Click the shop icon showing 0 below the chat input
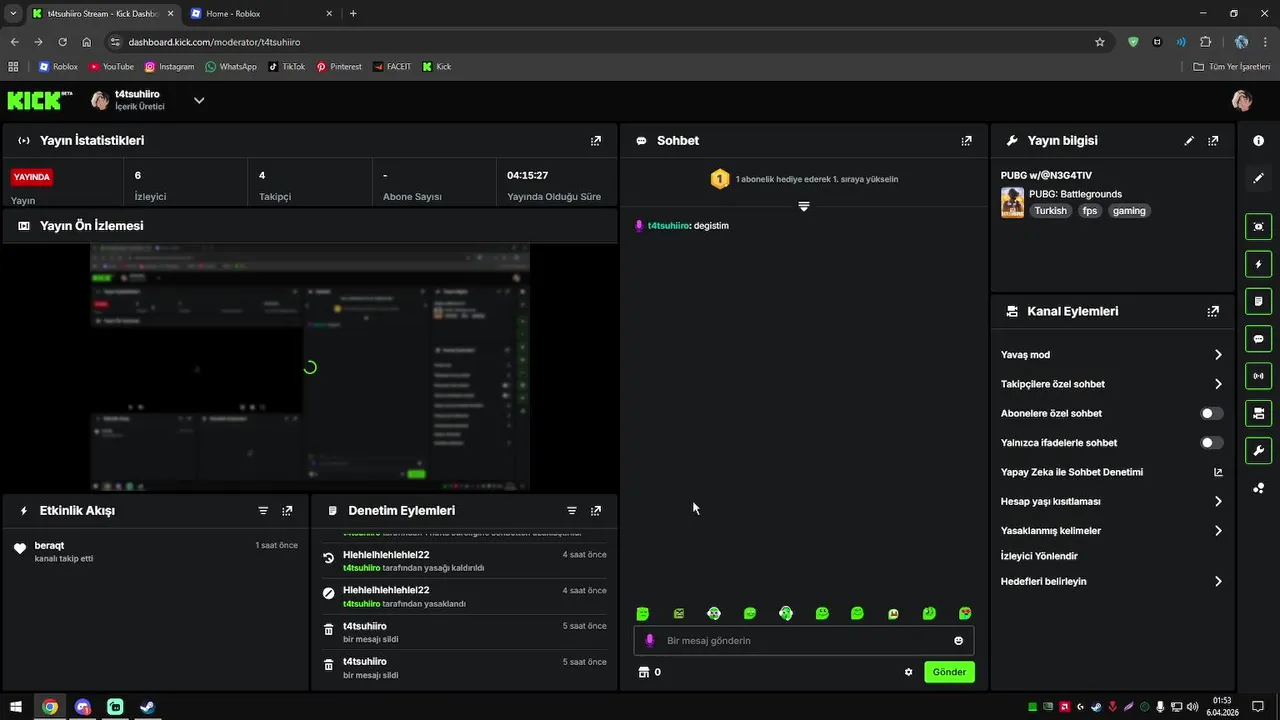This screenshot has width=1280, height=720. (644, 672)
